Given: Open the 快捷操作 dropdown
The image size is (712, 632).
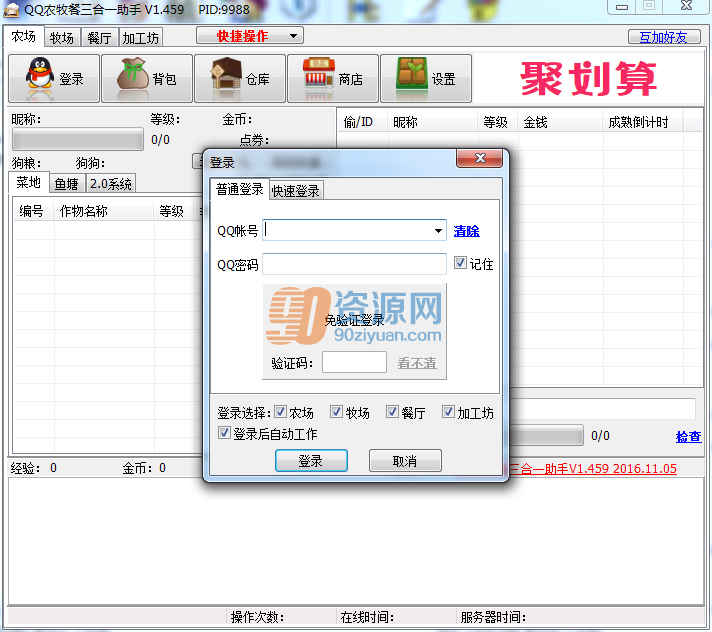Looking at the screenshot, I should click(x=250, y=36).
